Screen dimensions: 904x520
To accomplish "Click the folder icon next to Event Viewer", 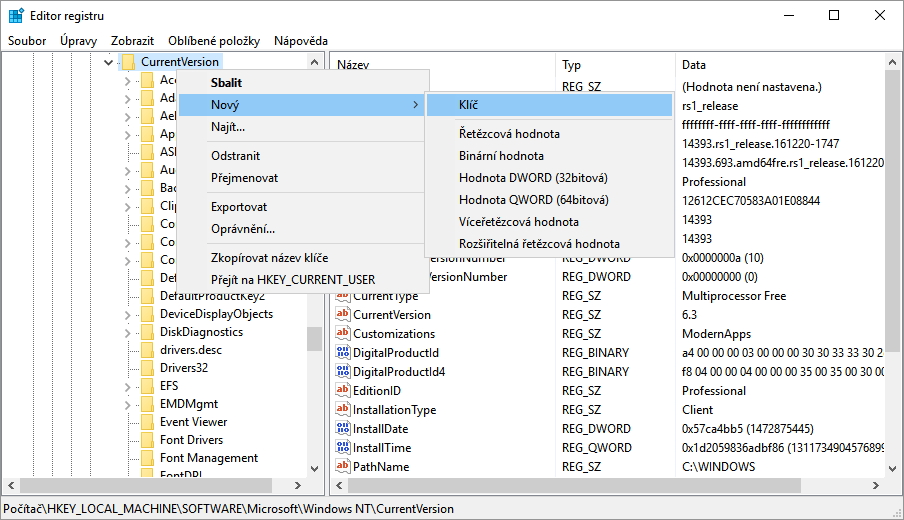I will click(x=147, y=422).
